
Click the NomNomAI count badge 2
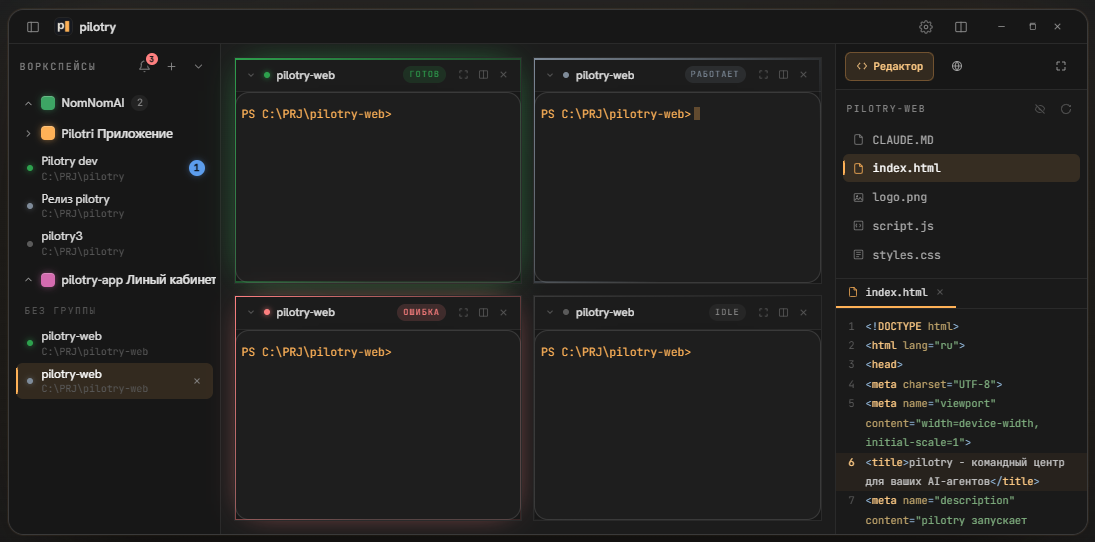(x=140, y=103)
